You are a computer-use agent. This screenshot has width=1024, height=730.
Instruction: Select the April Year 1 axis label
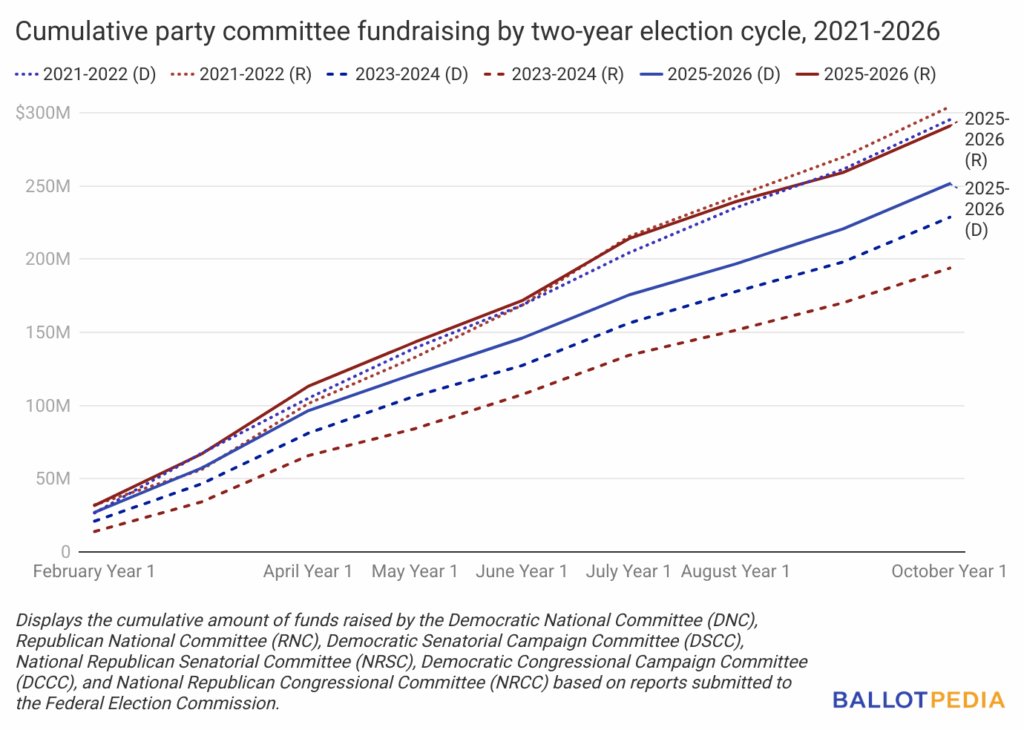click(307, 571)
